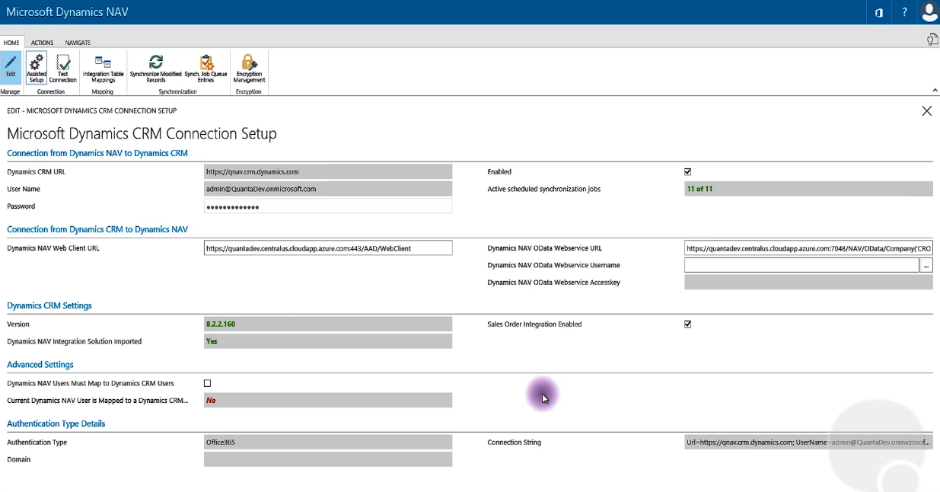Screen dimensions: 940x492
Task: Click the Authentication Type Office365 field
Action: pos(328,442)
